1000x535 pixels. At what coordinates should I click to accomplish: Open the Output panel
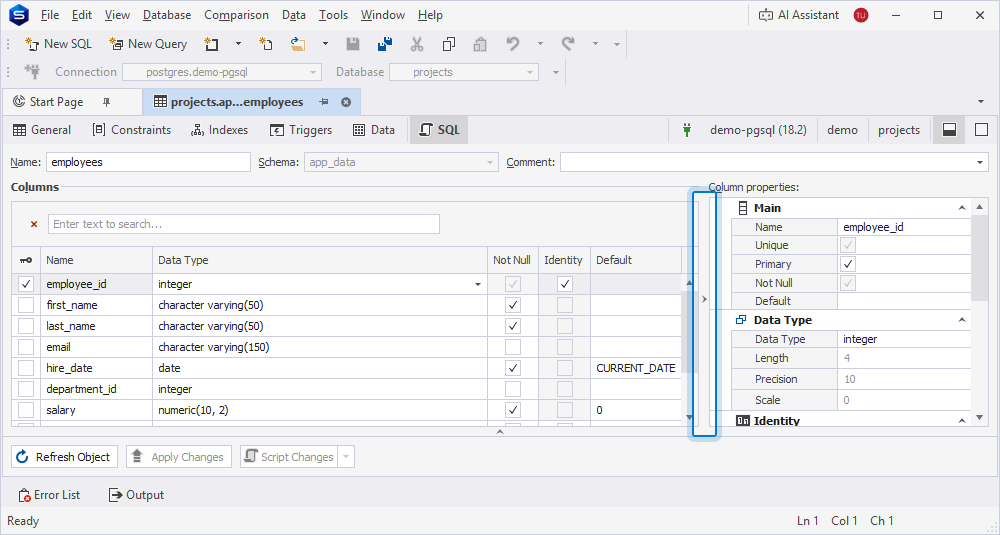coord(136,495)
